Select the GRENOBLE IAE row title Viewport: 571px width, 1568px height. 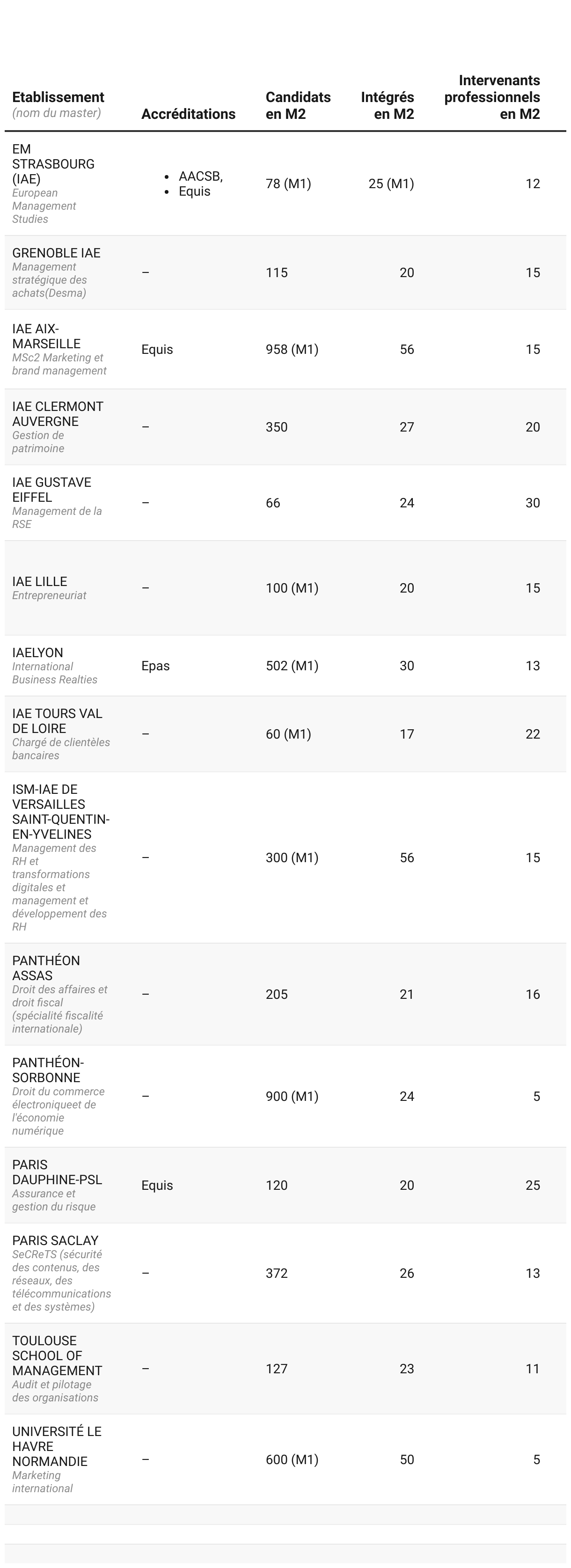pyautogui.click(x=56, y=253)
